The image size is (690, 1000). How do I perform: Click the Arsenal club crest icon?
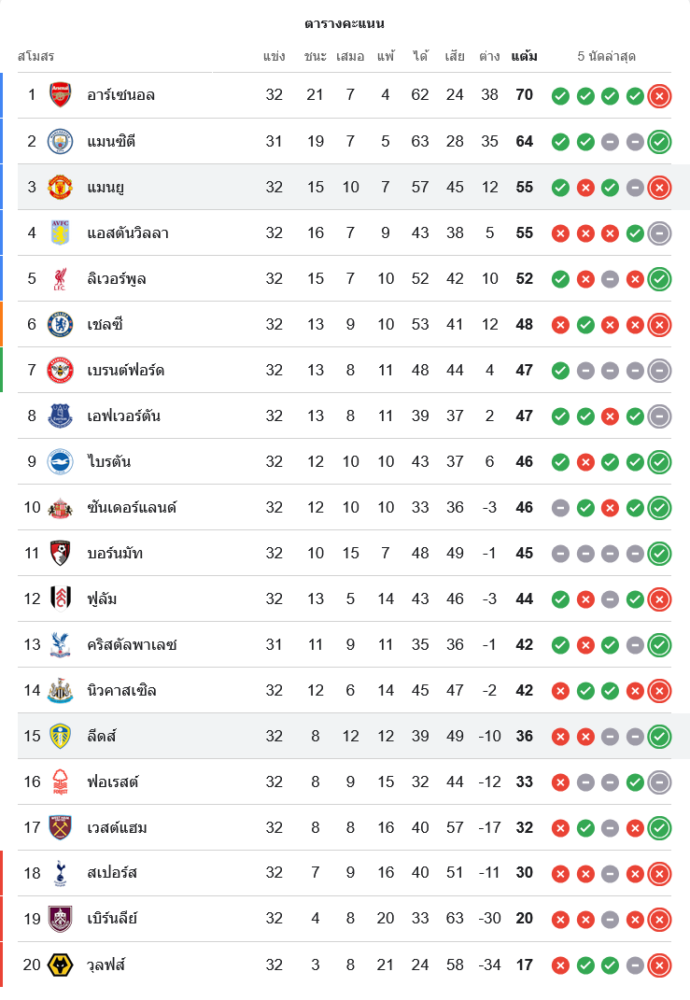[61, 95]
